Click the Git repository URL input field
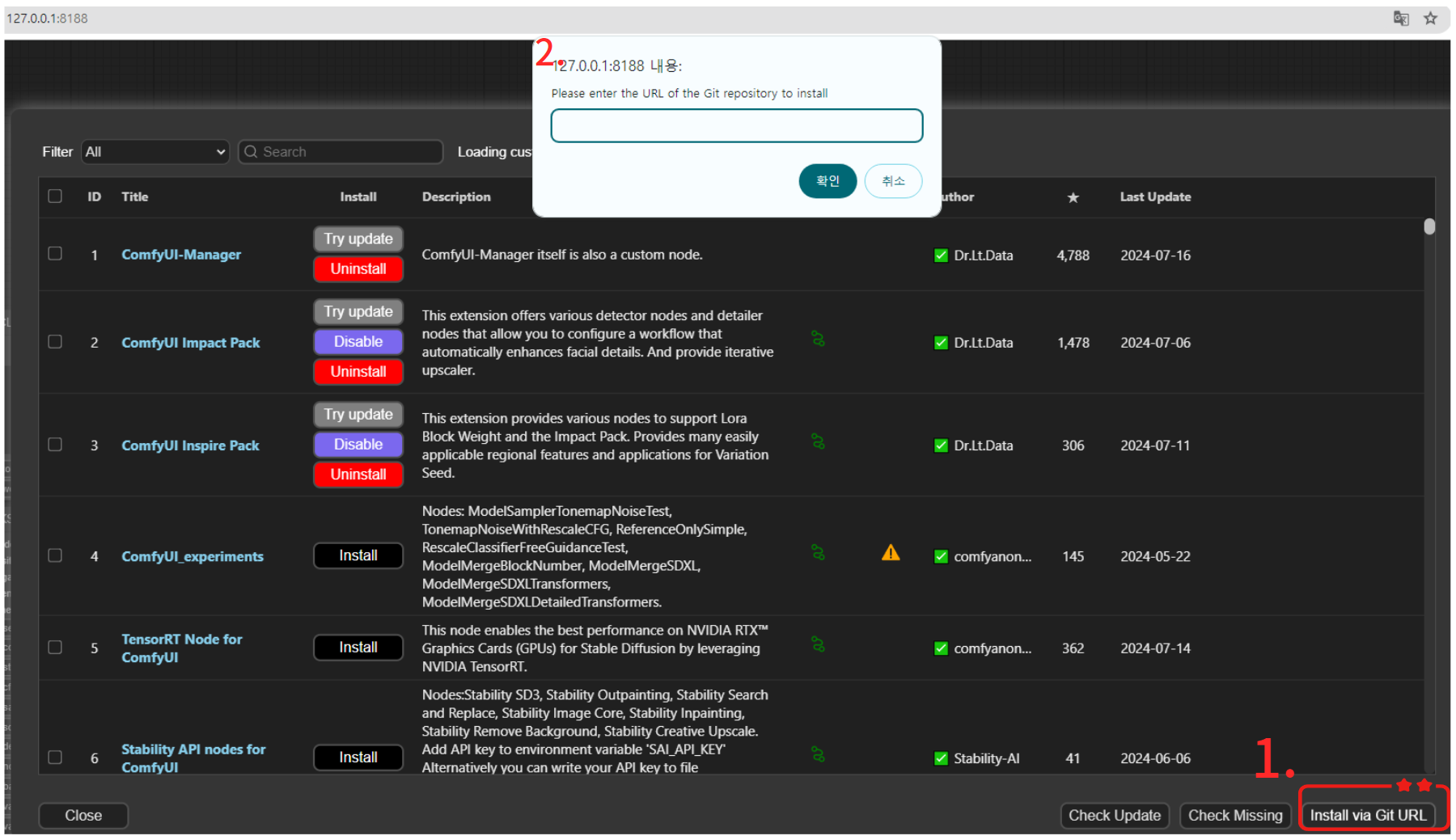Image resolution: width=1456 pixels, height=840 pixels. tap(736, 125)
